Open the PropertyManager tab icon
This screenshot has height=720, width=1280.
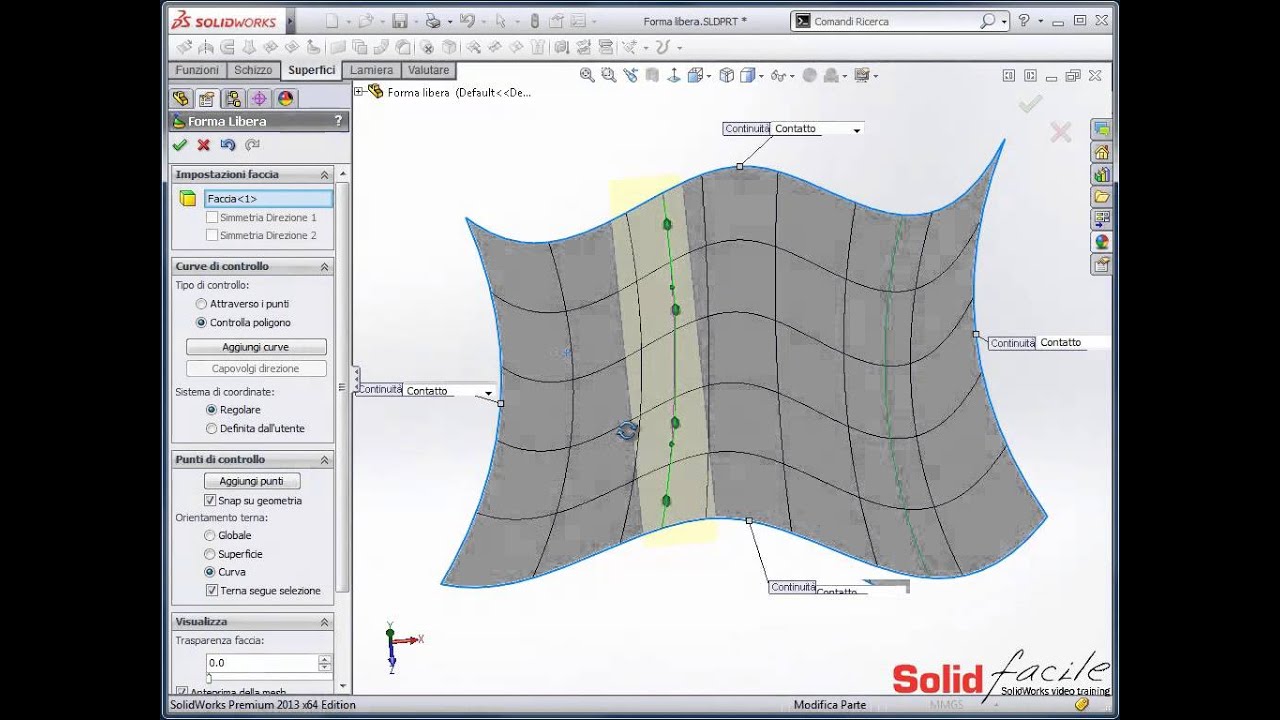(x=207, y=98)
